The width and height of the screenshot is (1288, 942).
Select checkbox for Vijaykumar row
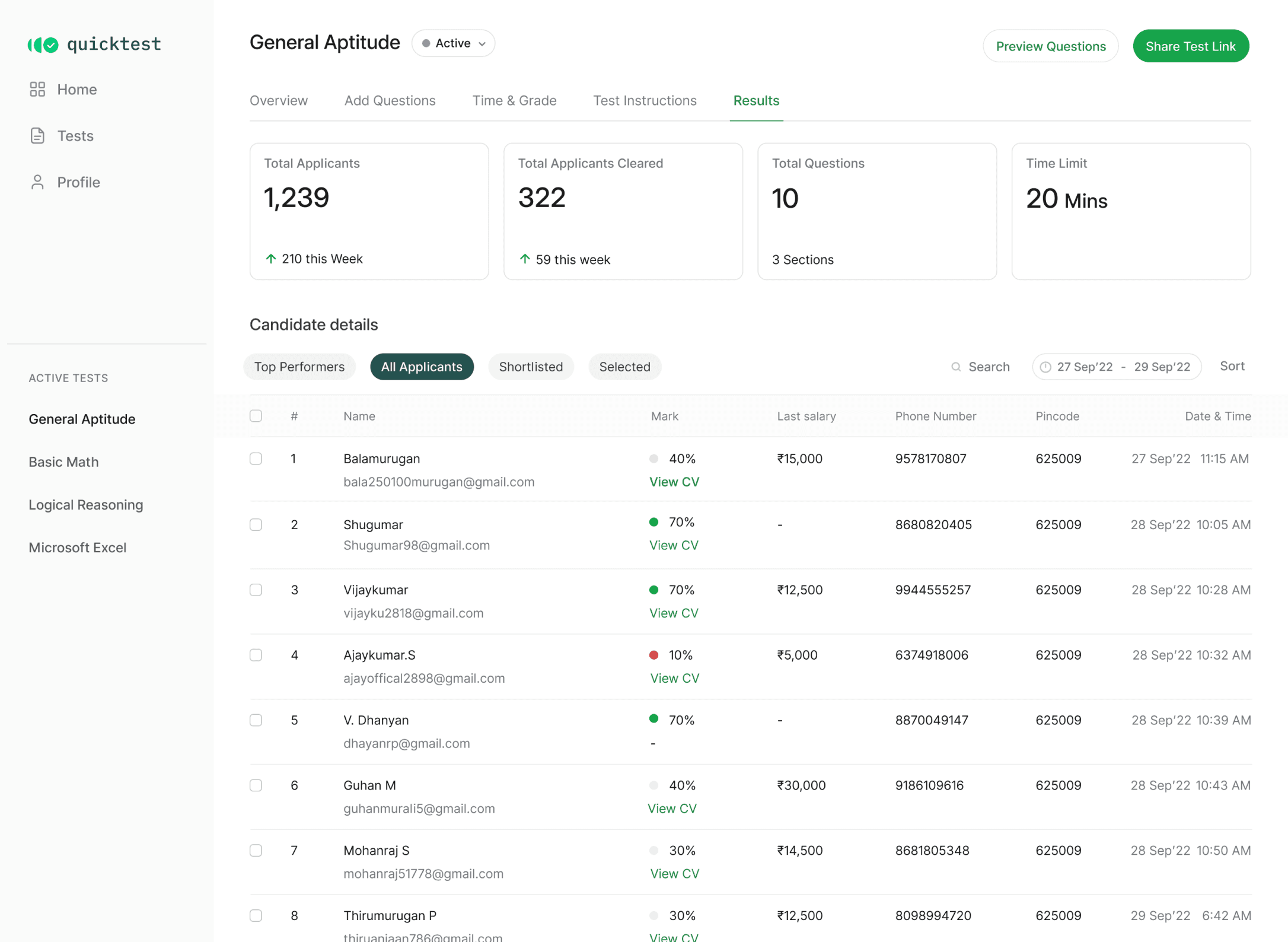pyautogui.click(x=256, y=590)
